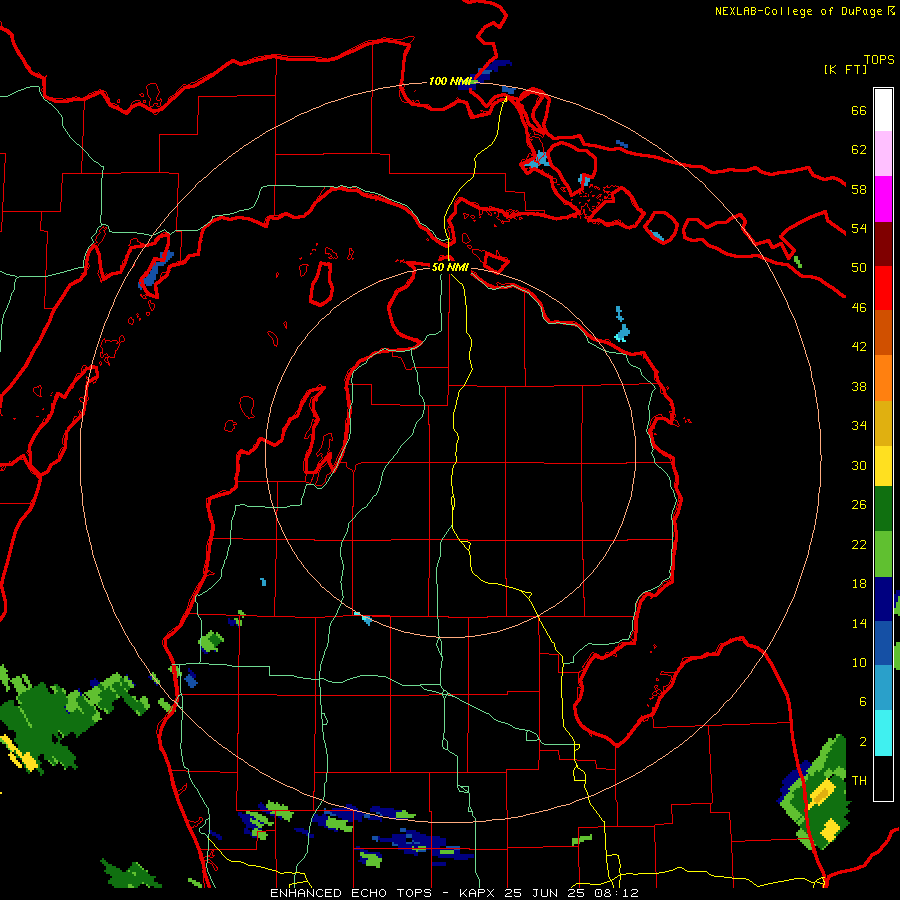Click the light pink legend swatch
This screenshot has height=900, width=900.
click(883, 154)
